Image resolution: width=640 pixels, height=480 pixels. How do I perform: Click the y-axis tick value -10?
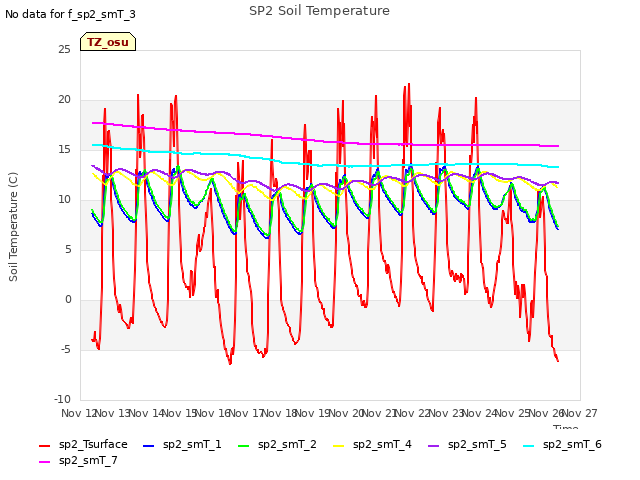[x=62, y=400]
